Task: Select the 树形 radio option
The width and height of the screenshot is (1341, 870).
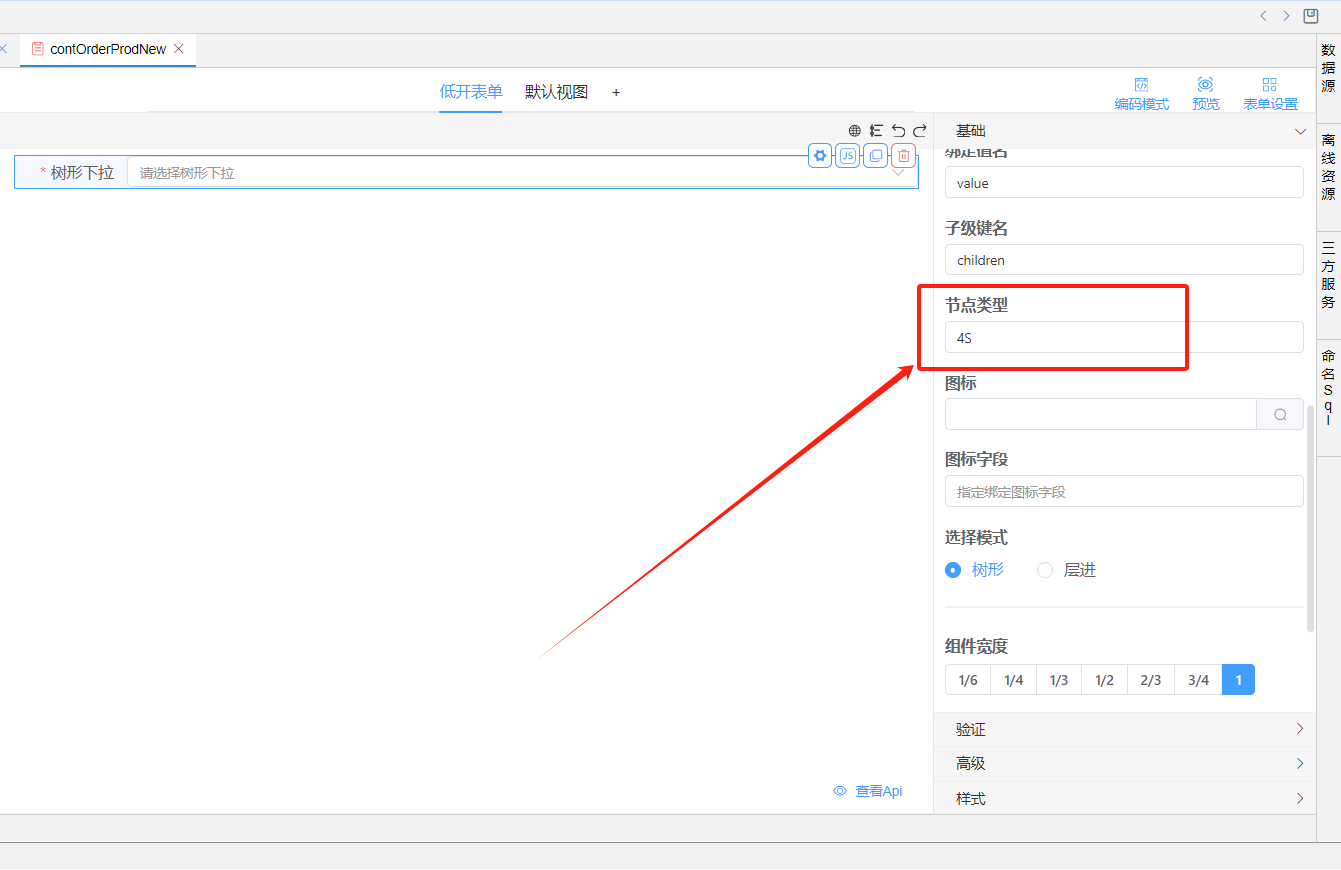Action: pos(953,570)
